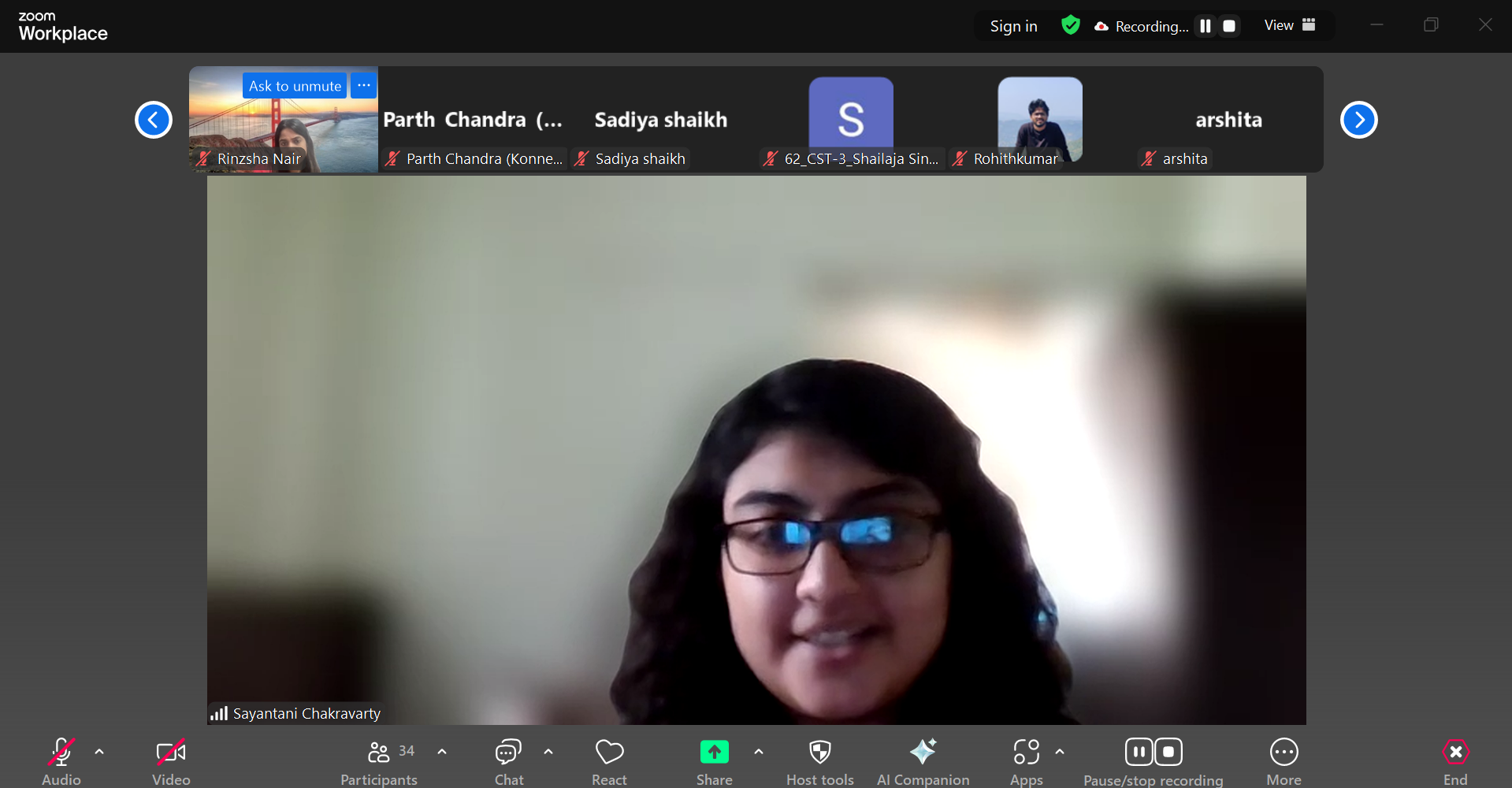The width and height of the screenshot is (1512, 788).
Task: Expand the share options caret
Action: [x=759, y=752]
